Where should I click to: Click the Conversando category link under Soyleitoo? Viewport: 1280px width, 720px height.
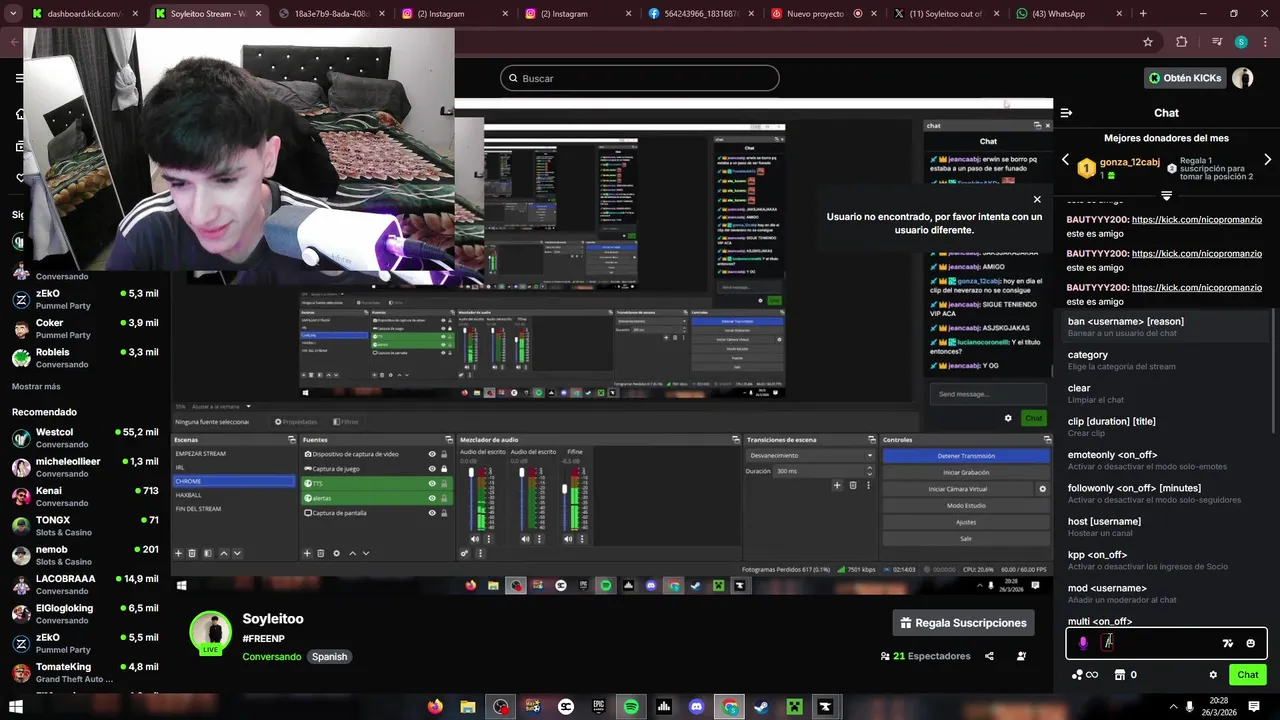[x=271, y=657]
